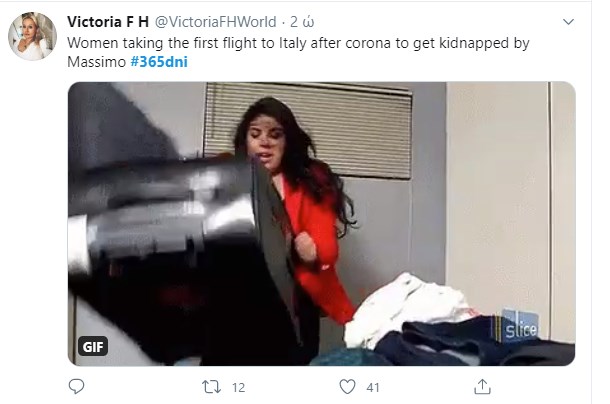
Task: View the 12 retweets count
Action: click(238, 387)
